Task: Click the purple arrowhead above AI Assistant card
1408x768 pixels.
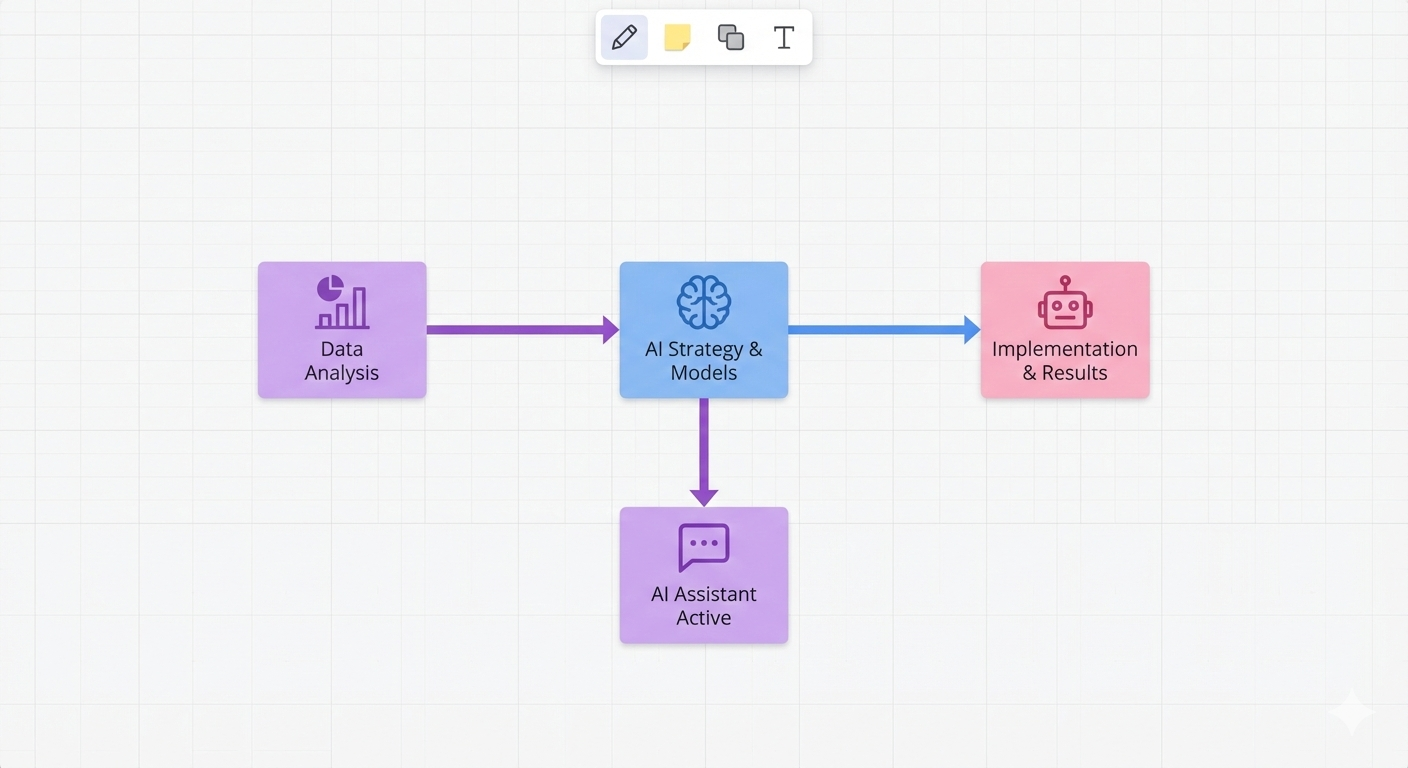Action: coord(704,496)
